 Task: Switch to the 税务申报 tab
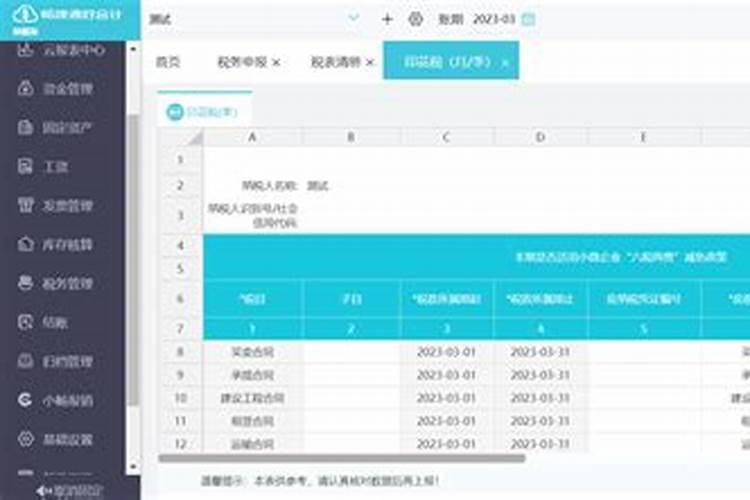pos(242,62)
